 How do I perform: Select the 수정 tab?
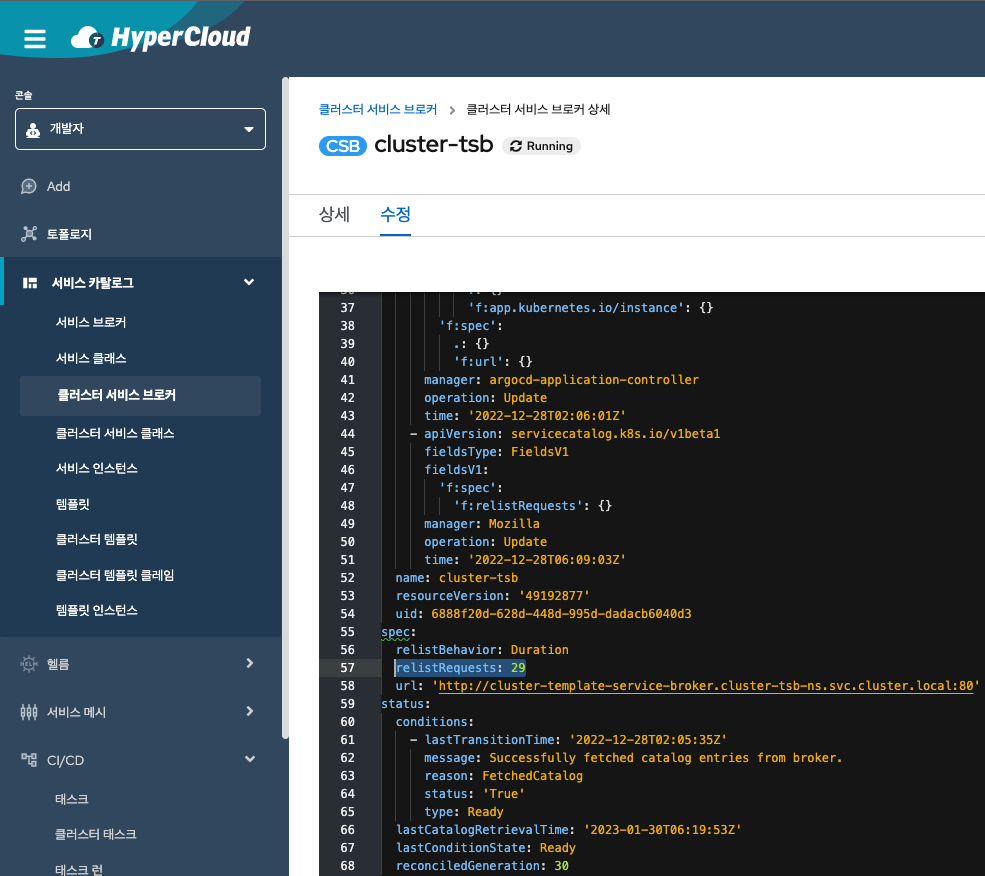[x=395, y=214]
